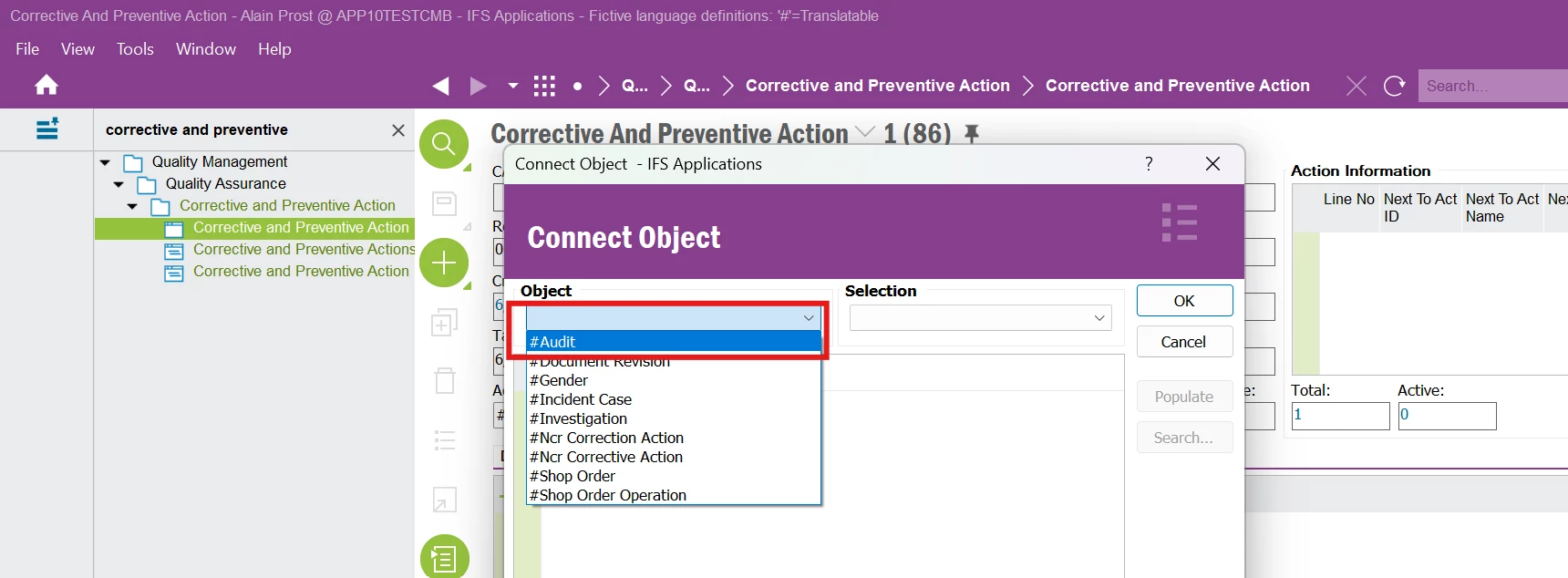The height and width of the screenshot is (578, 1568).
Task: Select #Document Revision option
Action: (674, 361)
